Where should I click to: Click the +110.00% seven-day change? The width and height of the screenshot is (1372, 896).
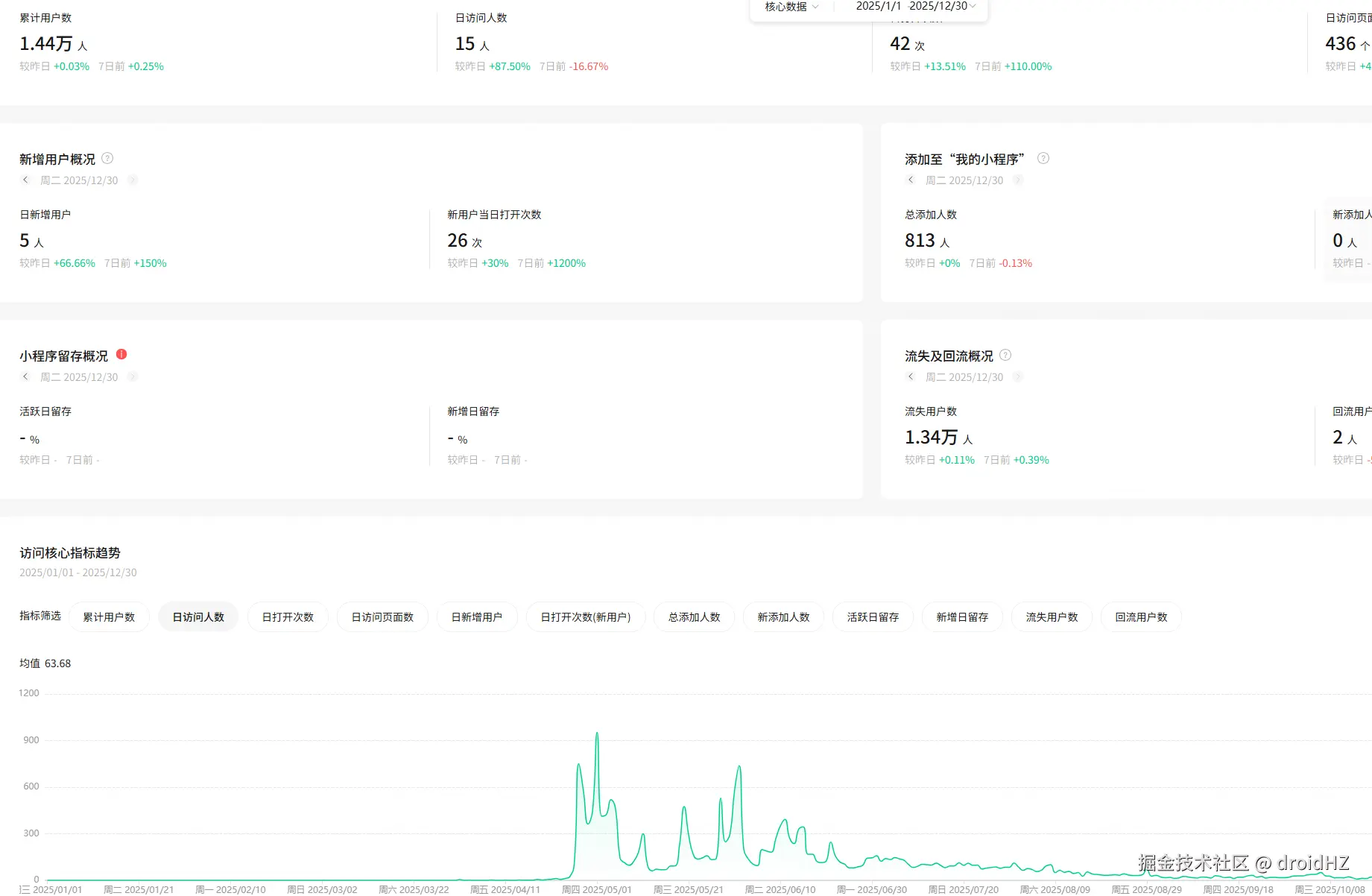tap(1028, 66)
